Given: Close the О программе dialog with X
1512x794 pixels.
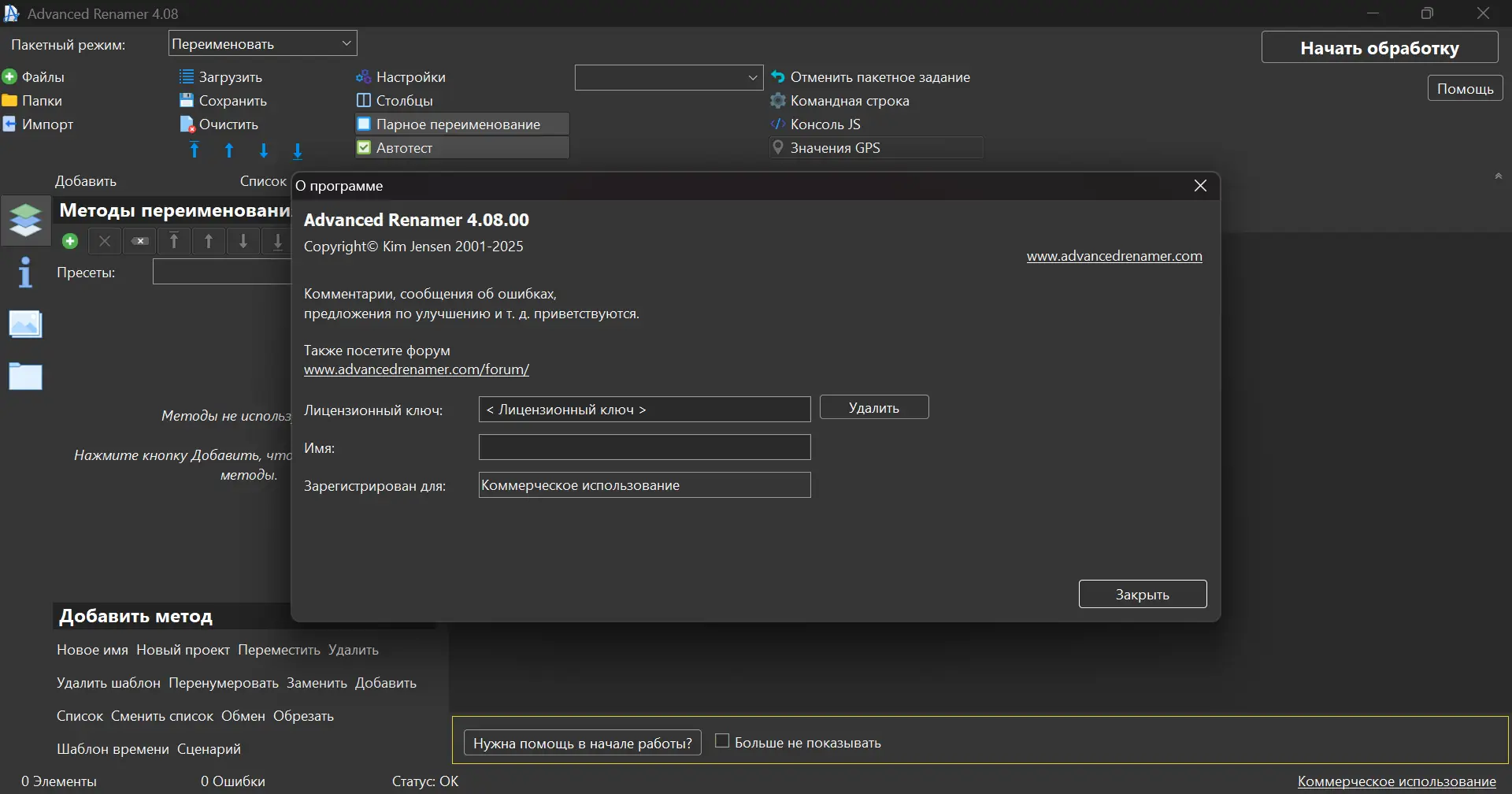Looking at the screenshot, I should click(1200, 185).
